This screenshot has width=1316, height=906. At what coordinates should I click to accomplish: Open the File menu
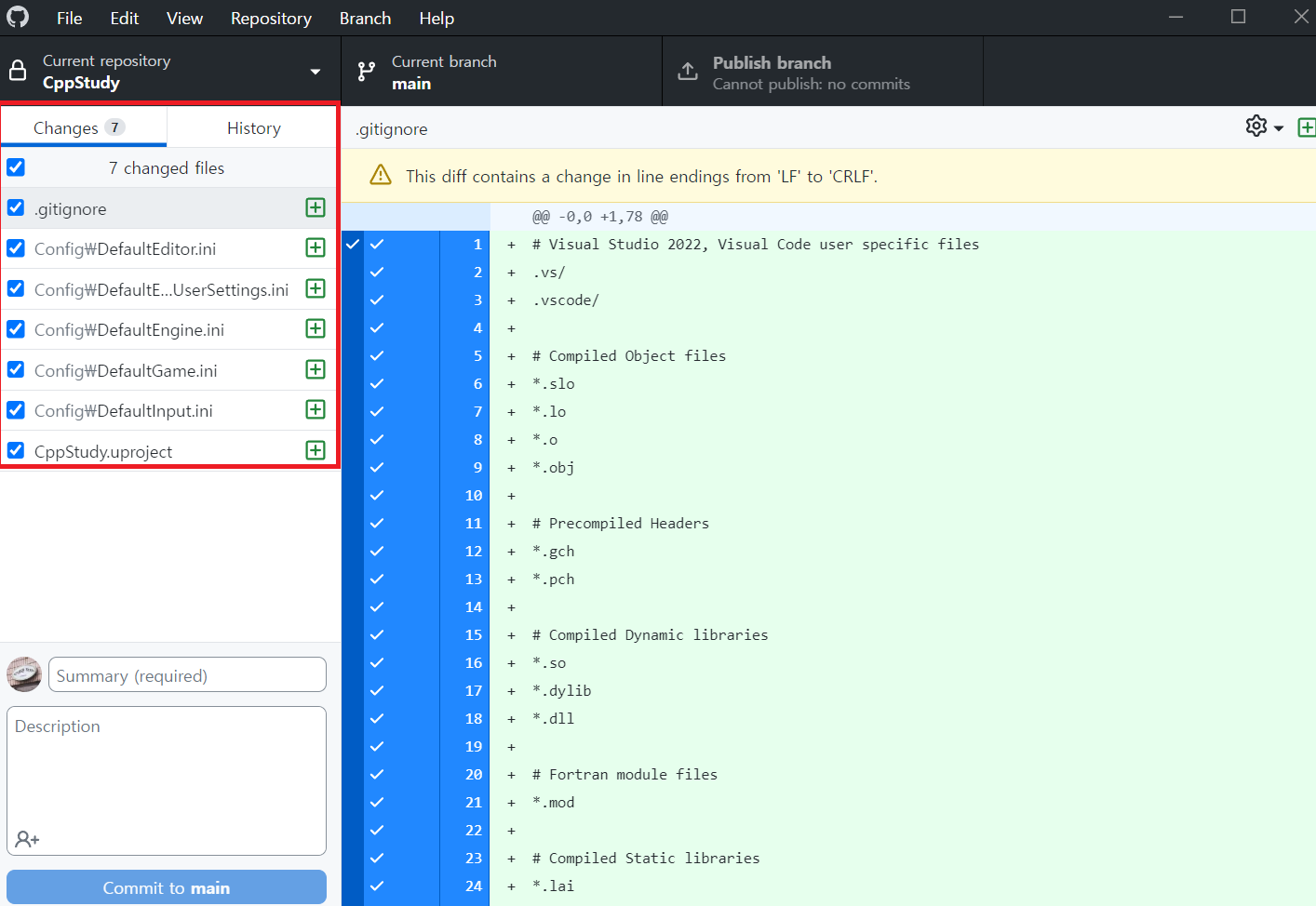(x=69, y=19)
